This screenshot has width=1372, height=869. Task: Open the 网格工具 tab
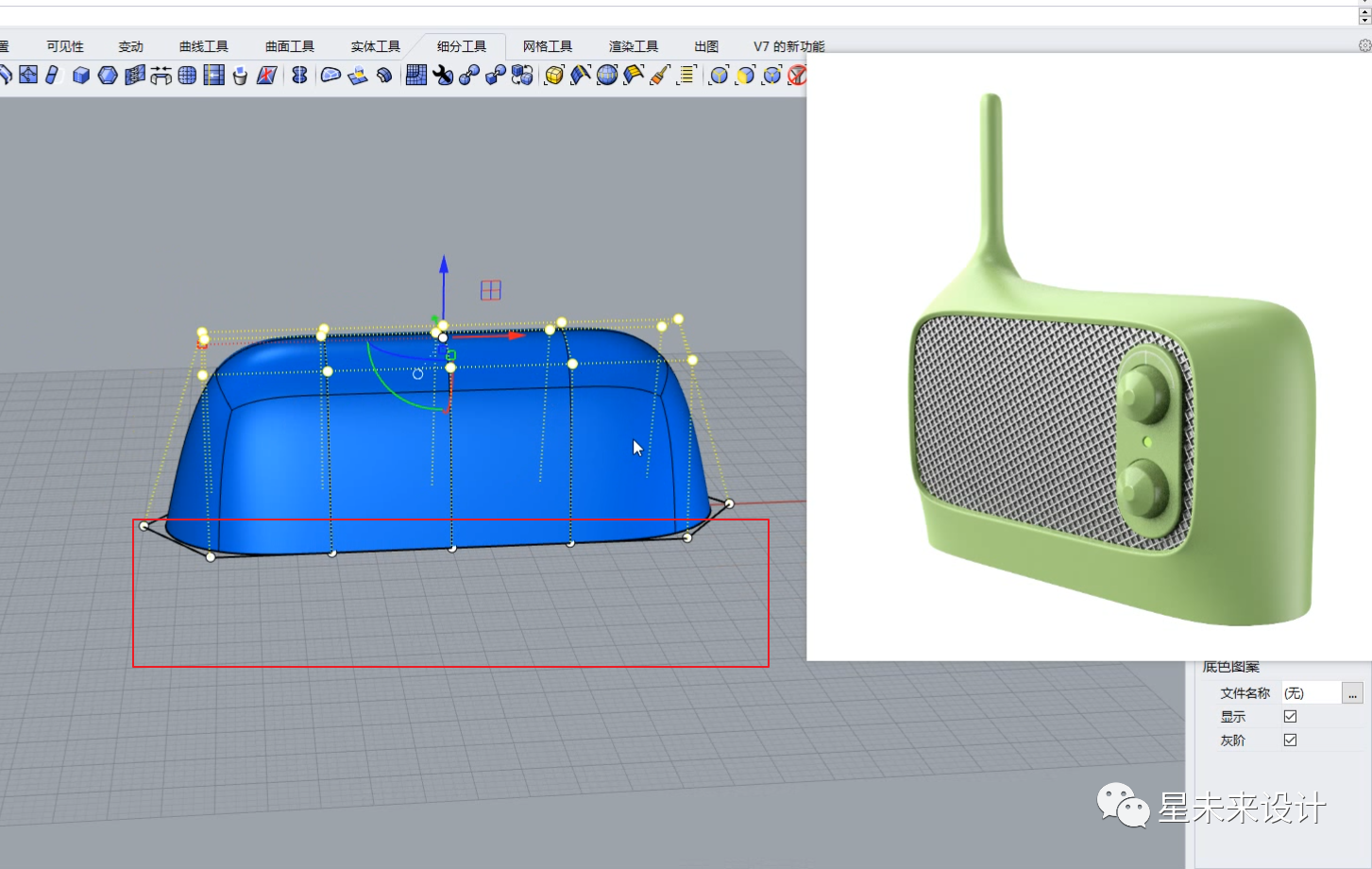click(548, 46)
